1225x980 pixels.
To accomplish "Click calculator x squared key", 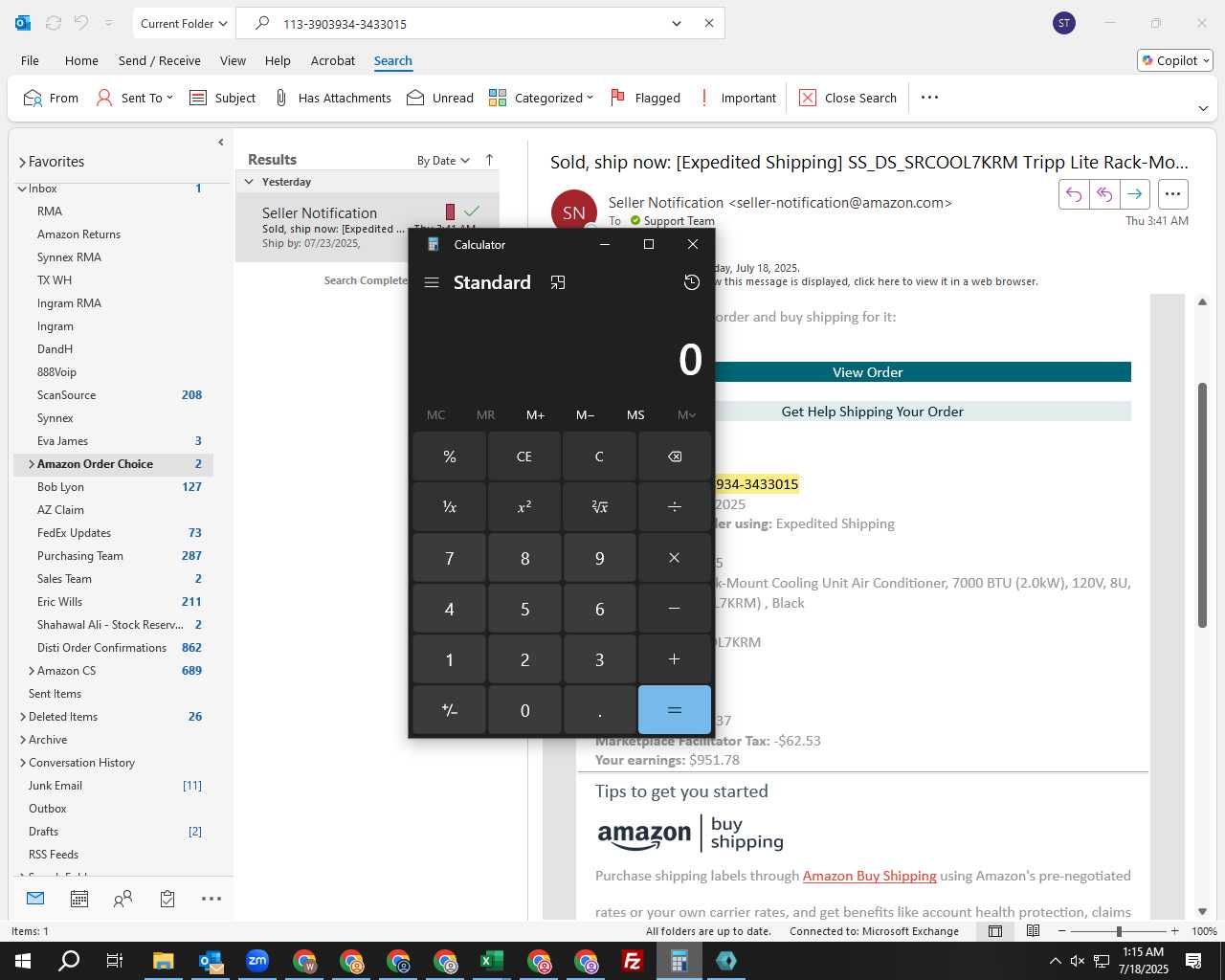I will [524, 507].
